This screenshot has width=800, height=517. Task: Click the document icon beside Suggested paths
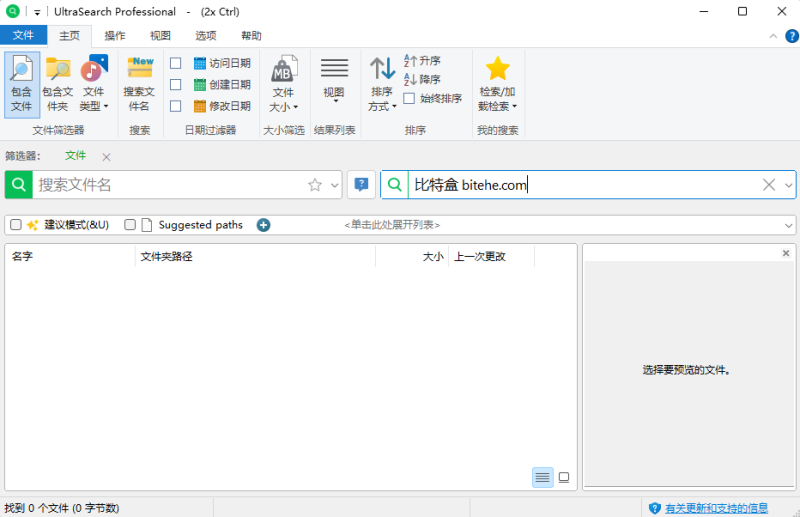147,225
